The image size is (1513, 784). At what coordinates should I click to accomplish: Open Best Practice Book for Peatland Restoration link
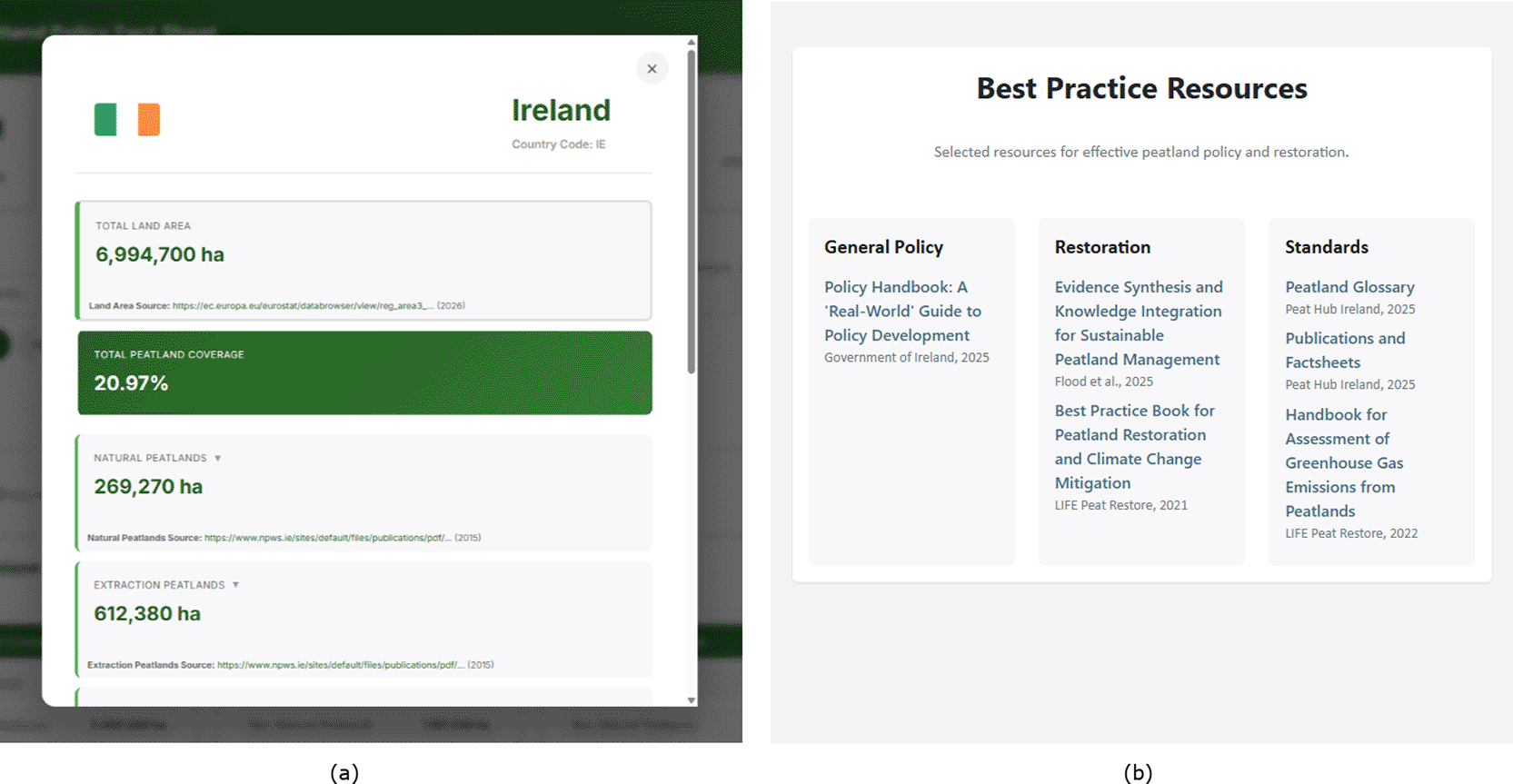[1134, 447]
